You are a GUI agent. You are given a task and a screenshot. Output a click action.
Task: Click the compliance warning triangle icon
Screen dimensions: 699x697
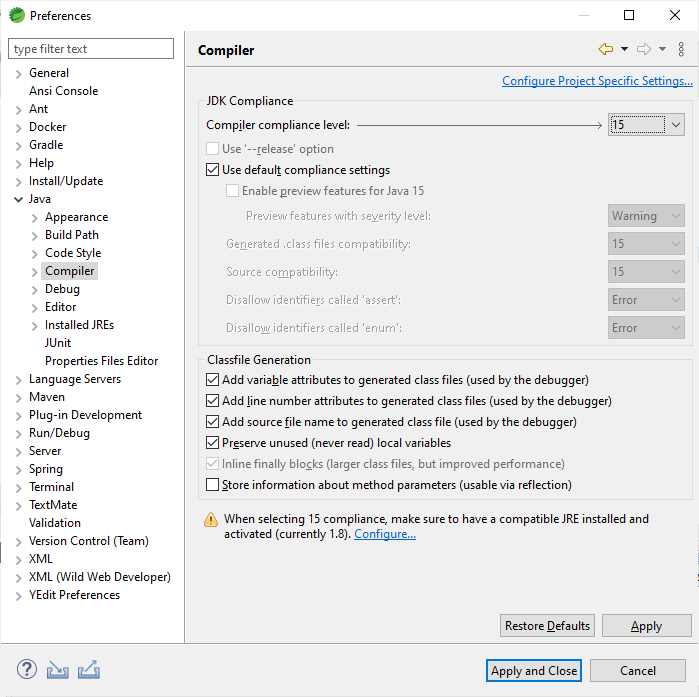coord(210,520)
